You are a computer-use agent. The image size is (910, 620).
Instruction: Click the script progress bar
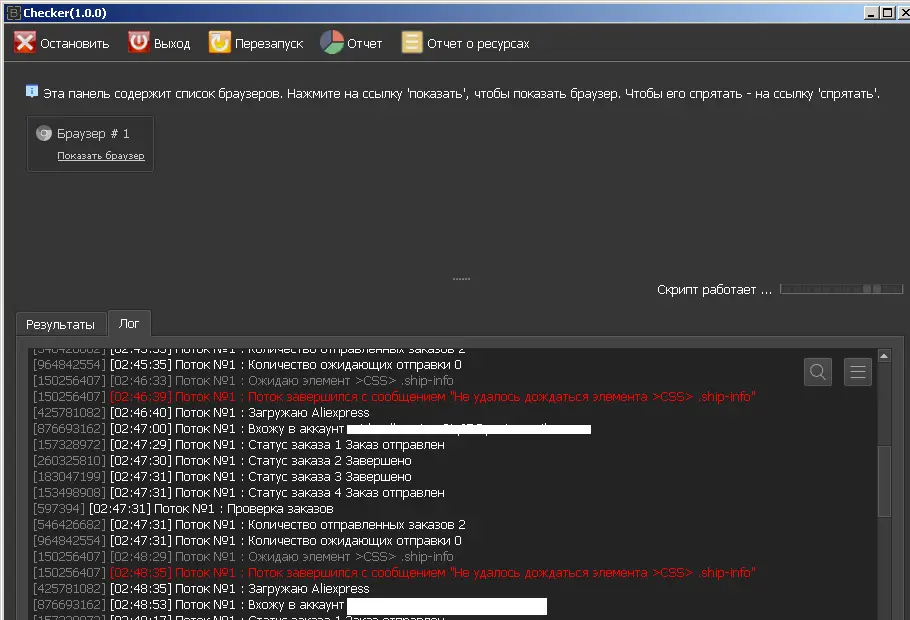point(842,289)
